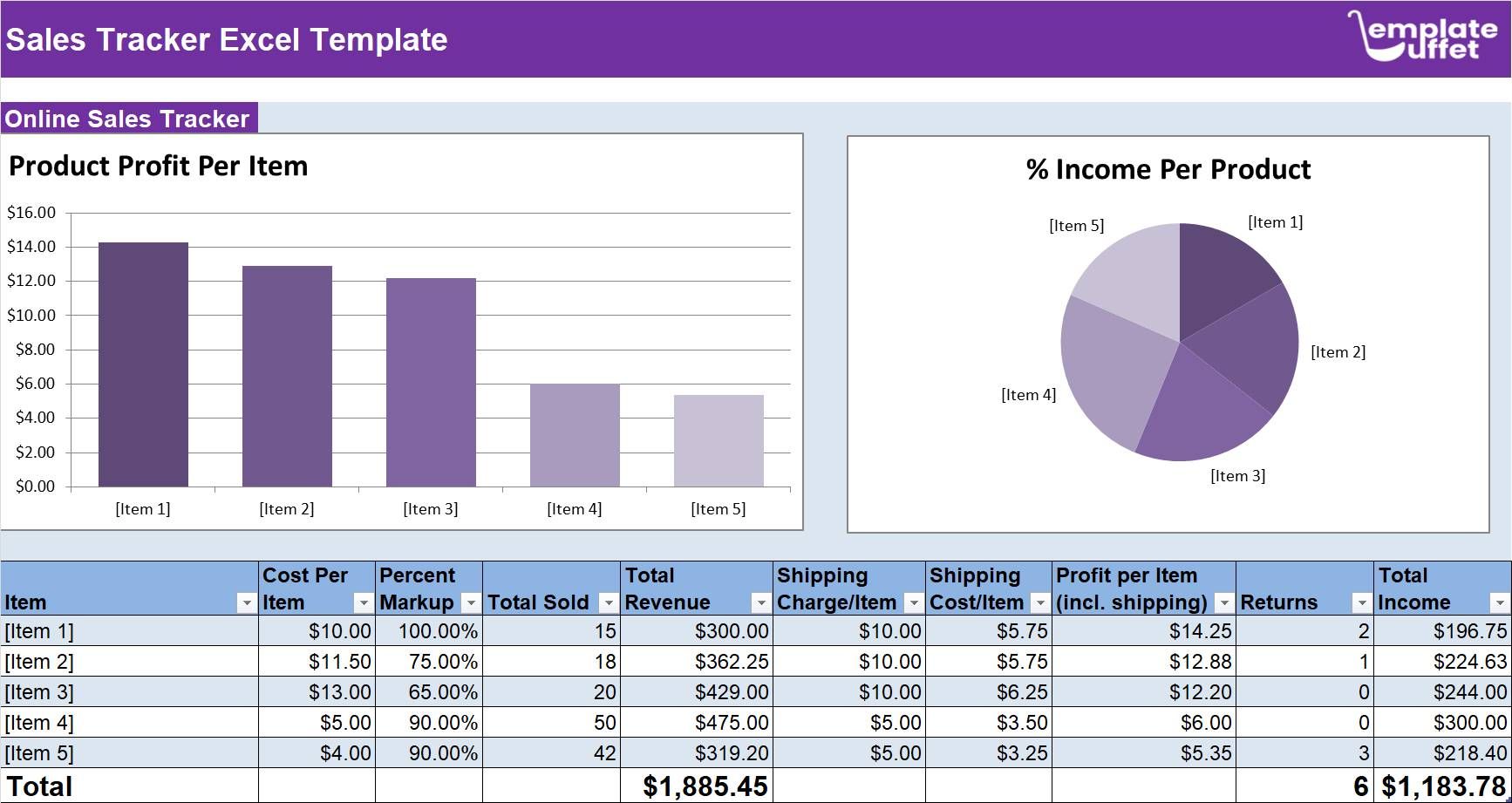Select the Product Profit Per Item chart title

pos(159,166)
